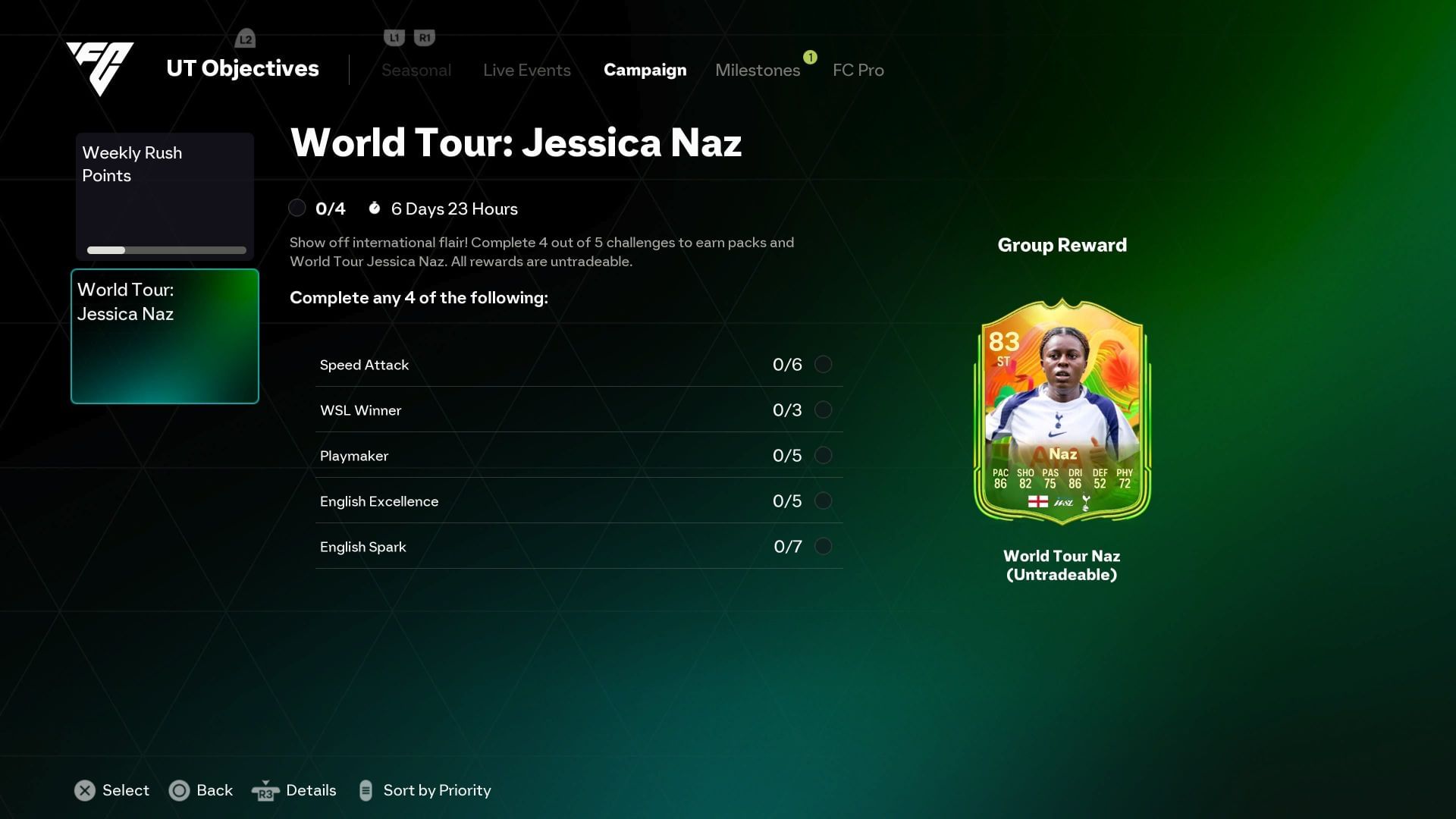The width and height of the screenshot is (1456, 819).
Task: Toggle the English Spark completion circle
Action: (823, 546)
